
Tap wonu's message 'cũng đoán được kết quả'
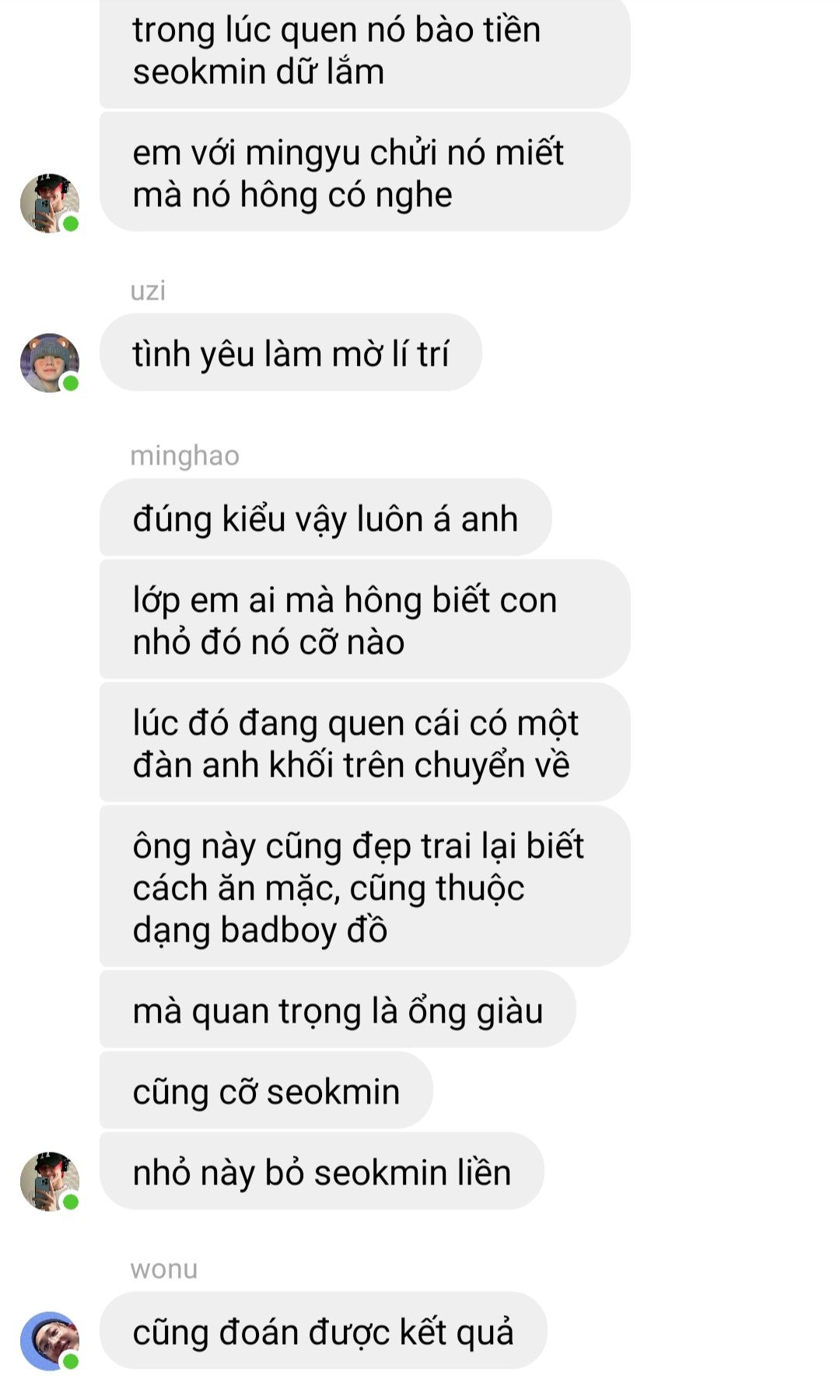click(x=324, y=1331)
